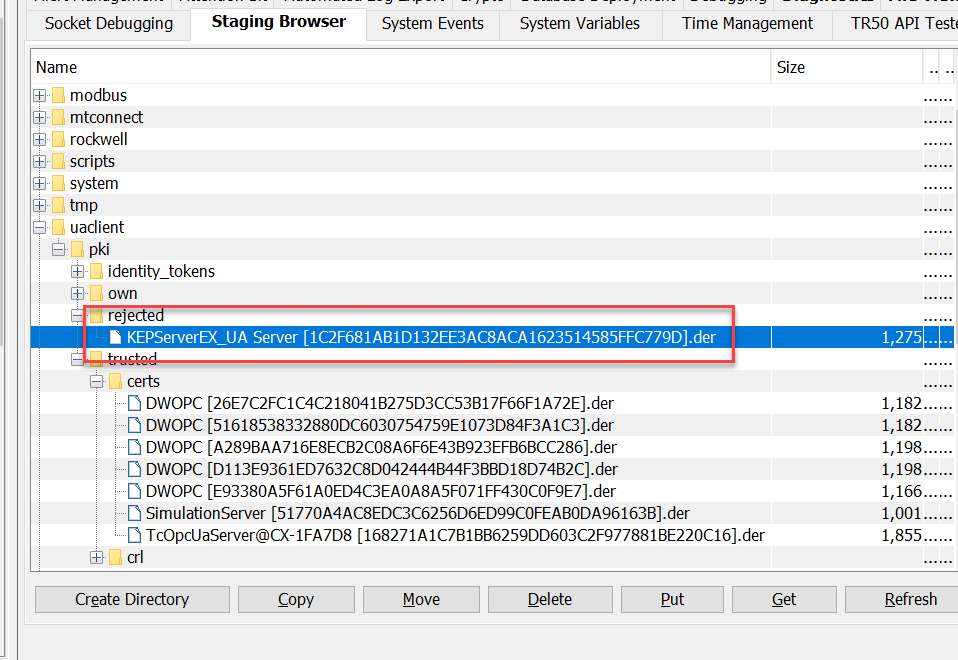Click the Delete button
Viewport: 958px width, 660px height.
point(549,599)
